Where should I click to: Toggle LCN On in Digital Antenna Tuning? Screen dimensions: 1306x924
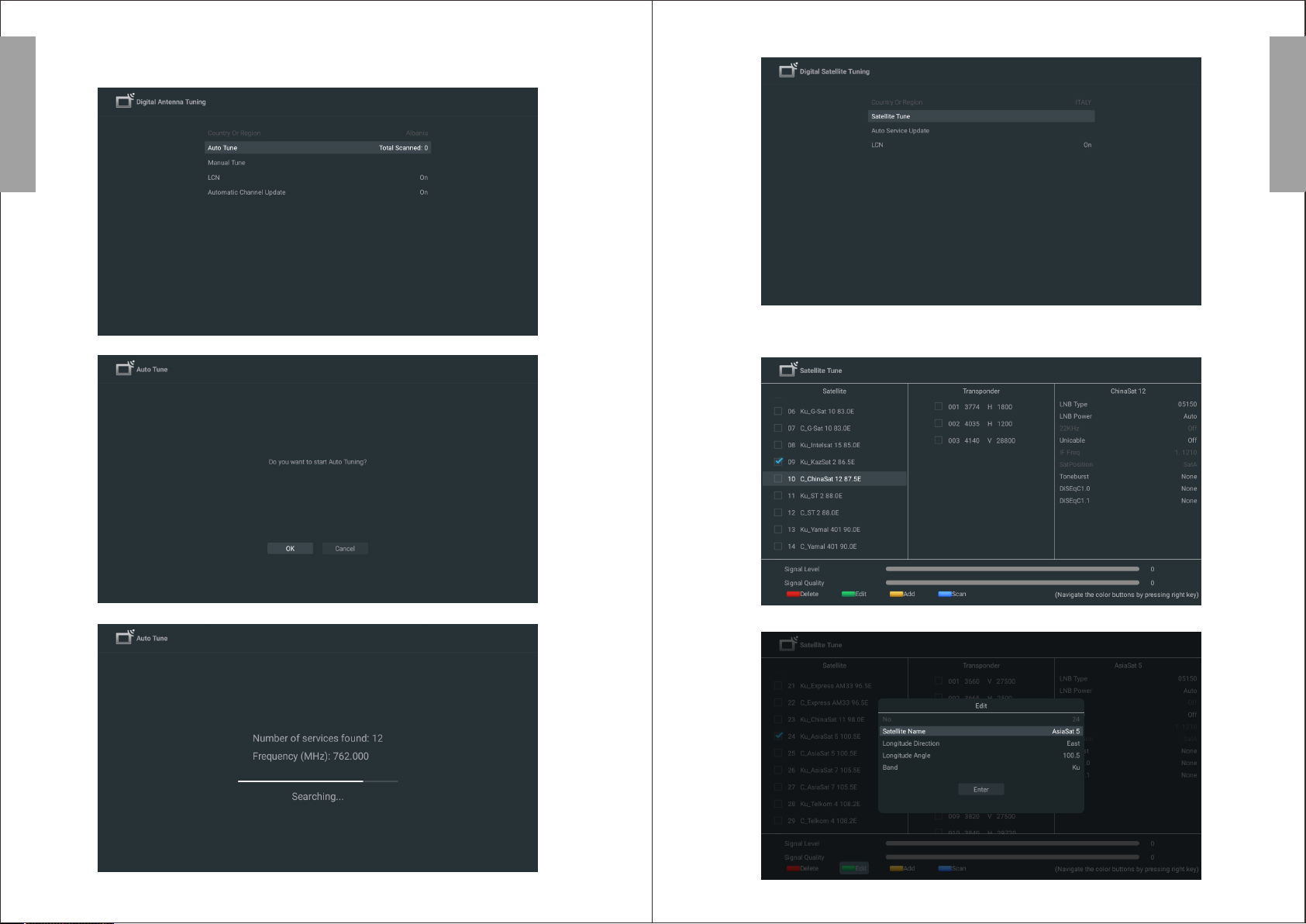[x=318, y=178]
